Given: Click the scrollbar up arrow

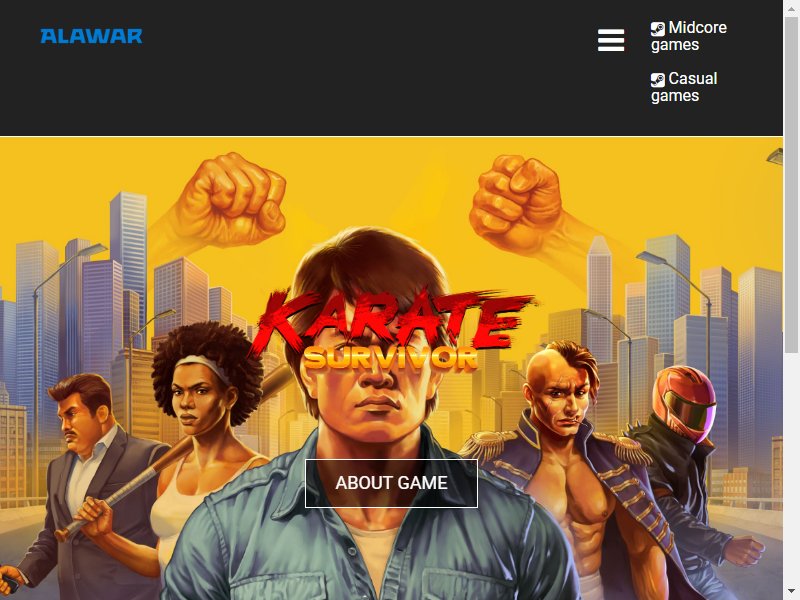Looking at the screenshot, I should click(791, 7).
